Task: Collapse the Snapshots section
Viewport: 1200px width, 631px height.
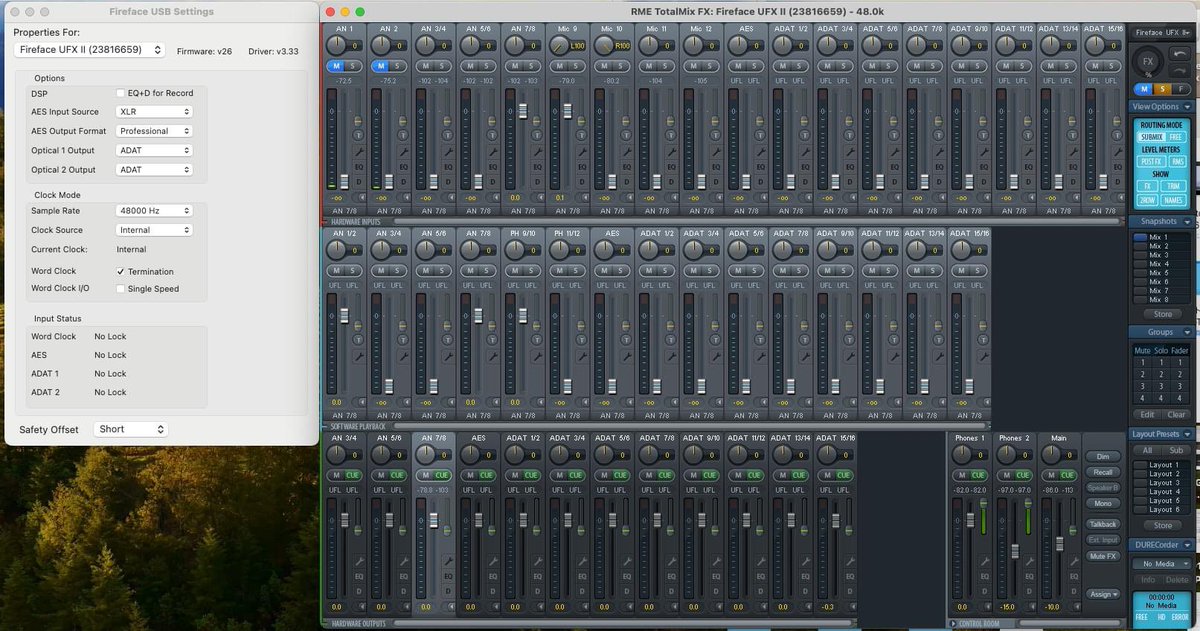Action: point(1187,221)
